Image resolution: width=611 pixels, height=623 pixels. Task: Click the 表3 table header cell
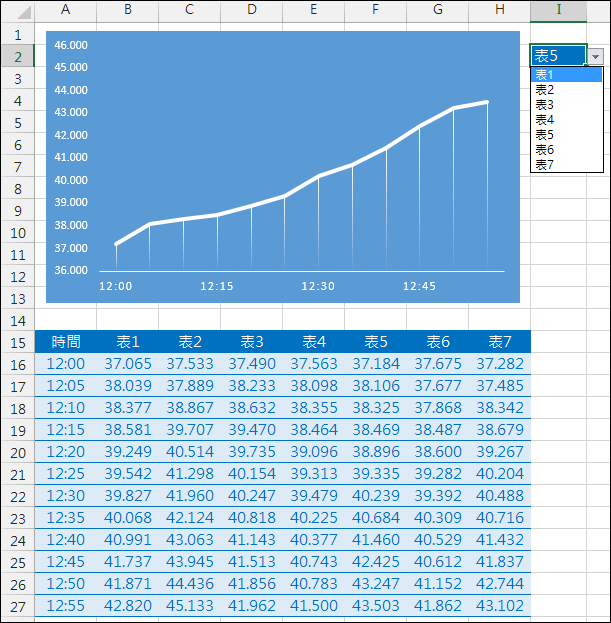[x=251, y=342]
